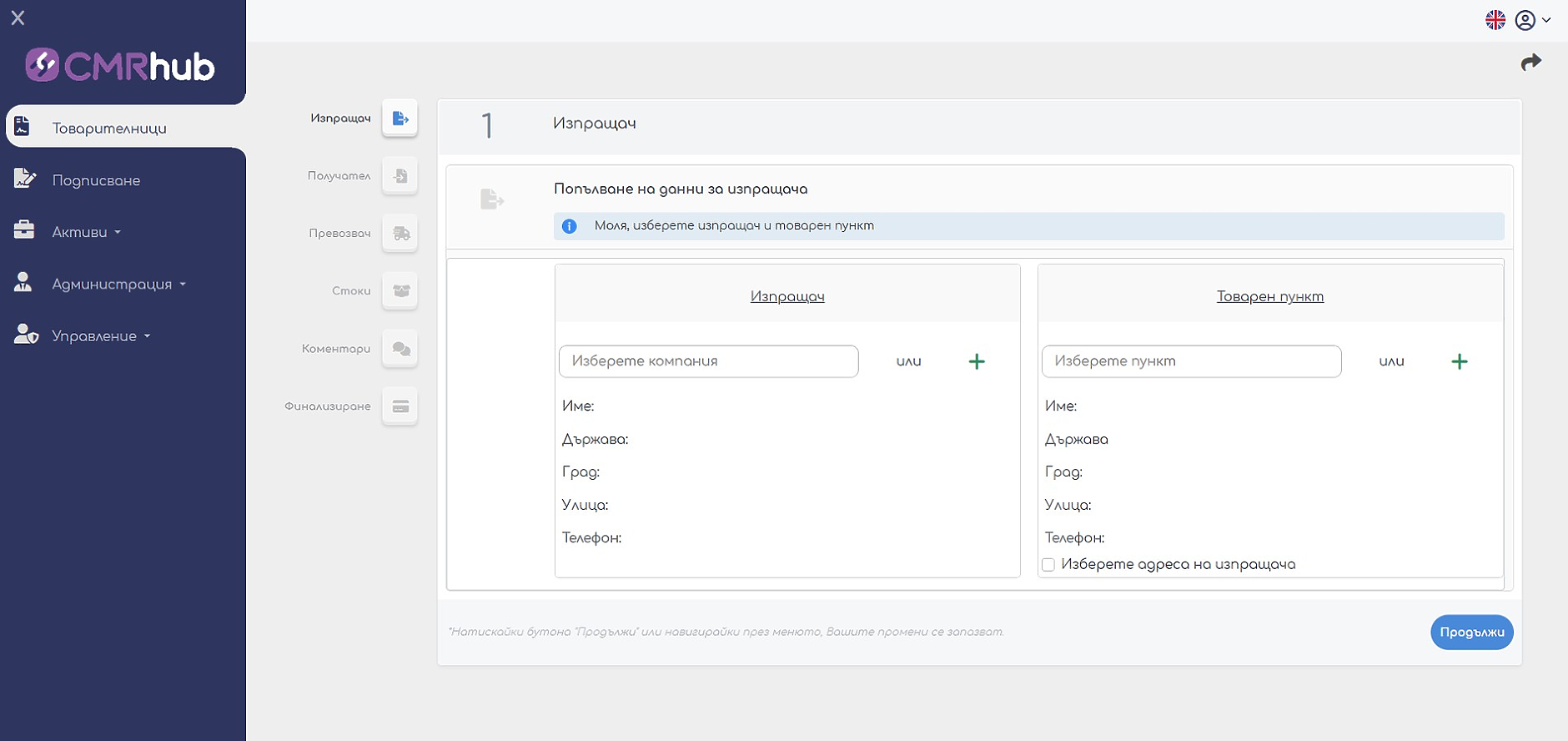
Task: Click the sender 'Телефон:' label
Action: [x=591, y=537]
